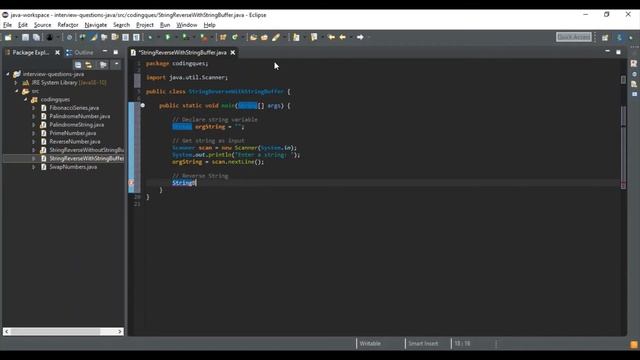The image size is (640, 360).
Task: Select StringReverseWithoutStringBuffer file in tree
Action: point(87,150)
